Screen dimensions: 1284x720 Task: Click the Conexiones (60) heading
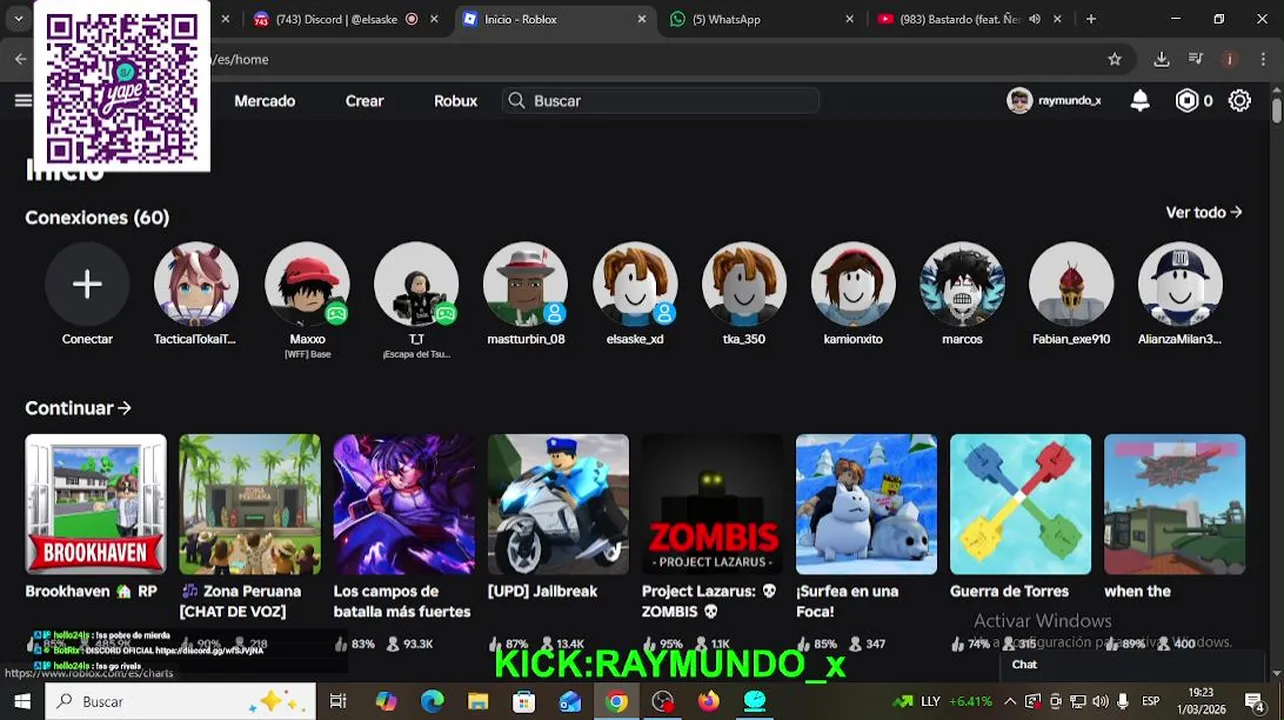(x=97, y=217)
